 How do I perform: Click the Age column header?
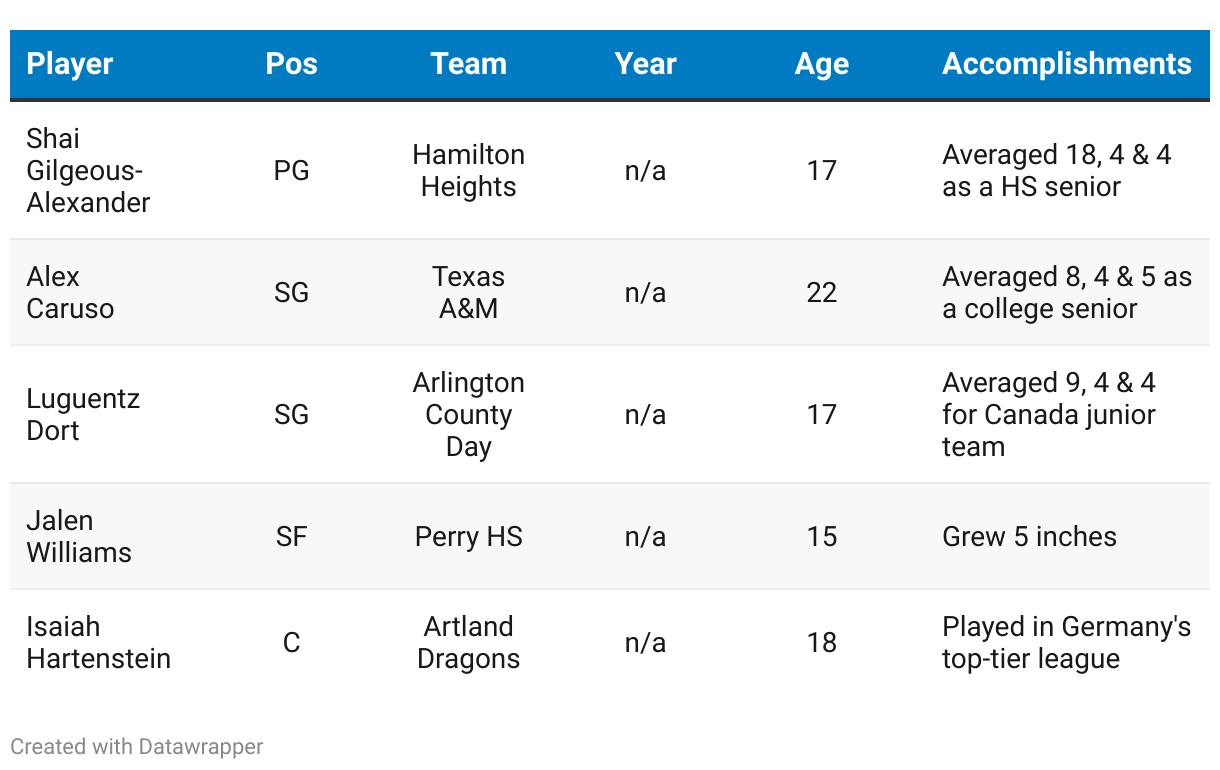pyautogui.click(x=822, y=64)
